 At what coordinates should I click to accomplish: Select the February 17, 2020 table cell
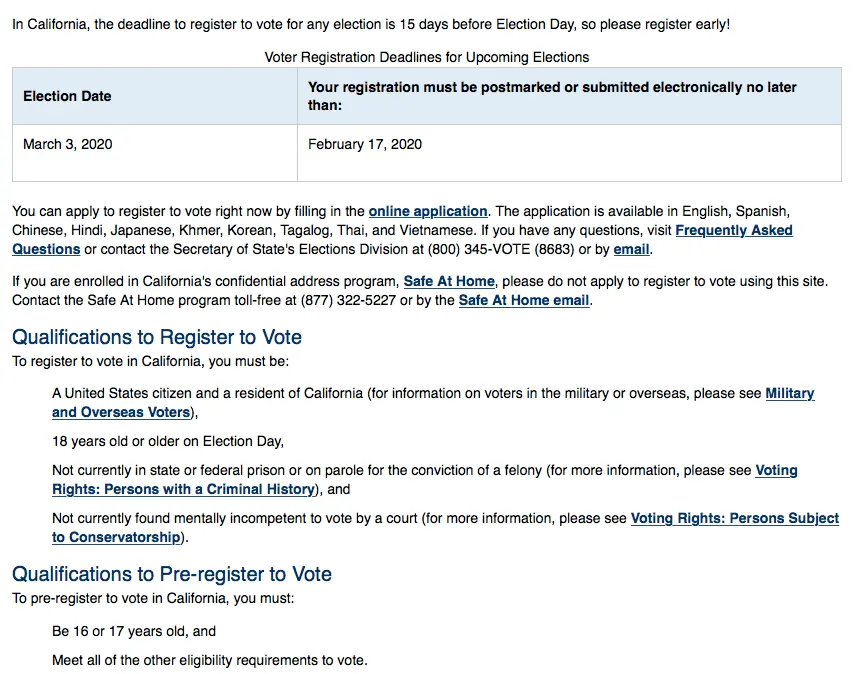pyautogui.click(x=365, y=144)
